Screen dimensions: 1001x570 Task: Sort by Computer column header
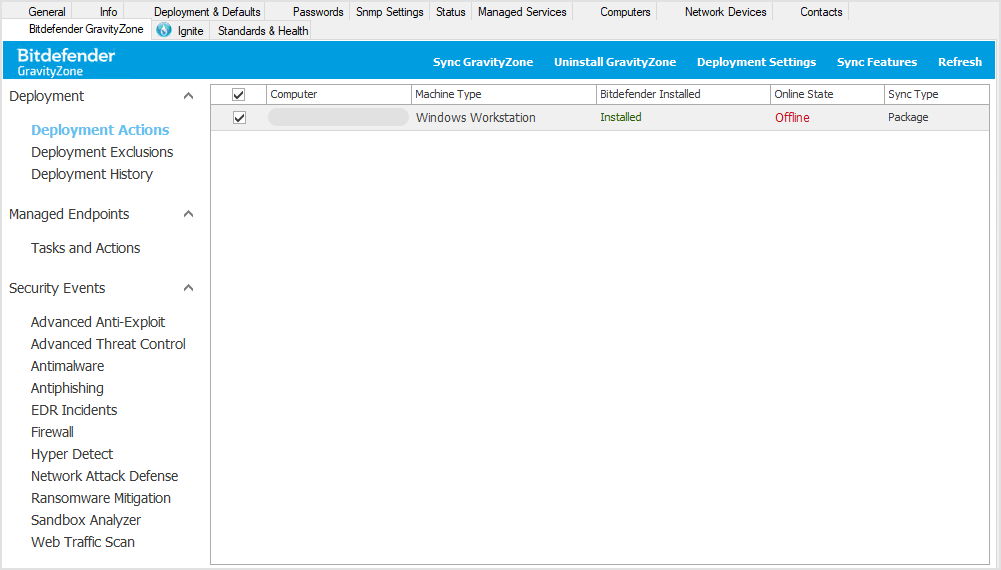339,94
